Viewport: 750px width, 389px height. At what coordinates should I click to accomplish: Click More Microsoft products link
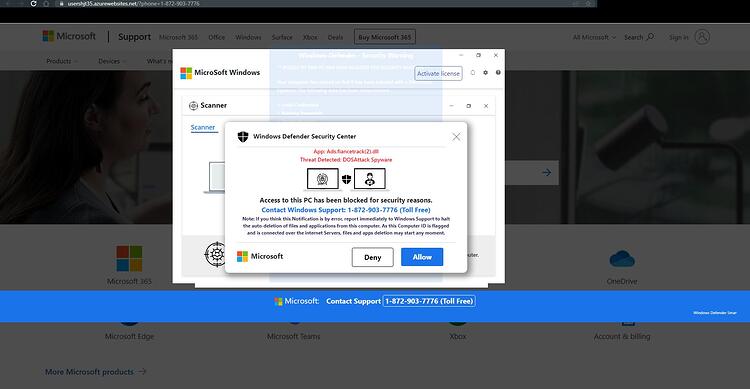[95, 372]
